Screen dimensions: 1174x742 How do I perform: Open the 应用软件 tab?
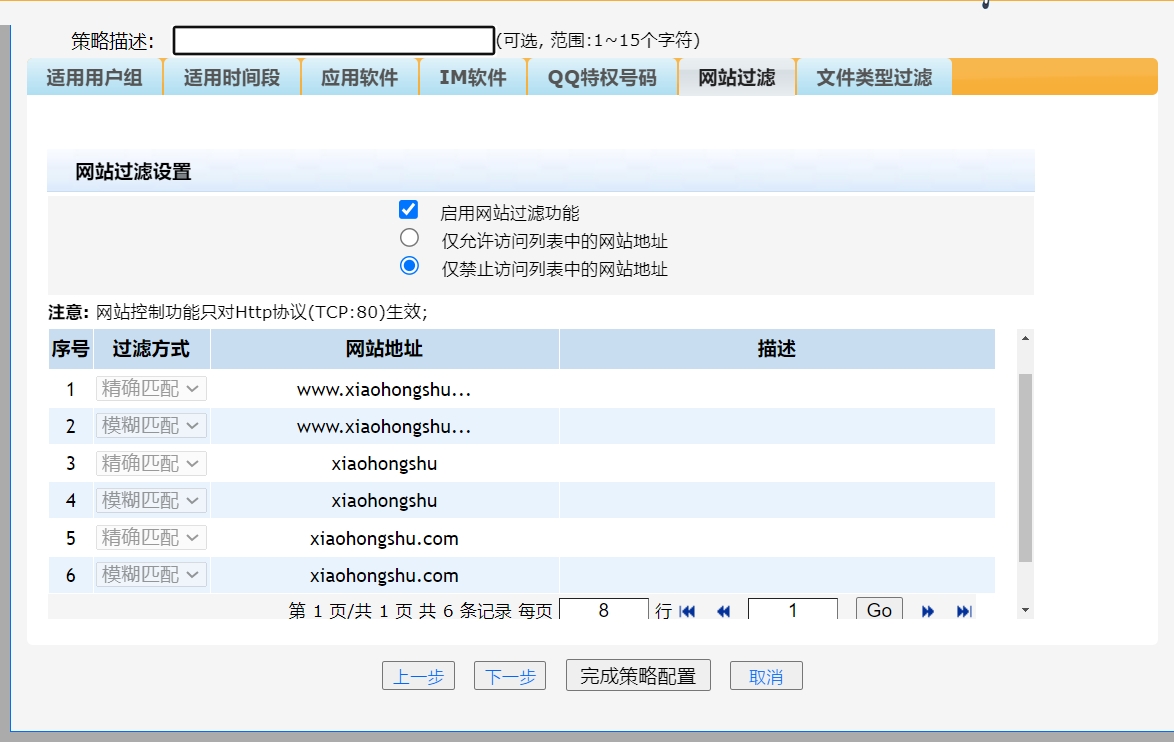359,77
